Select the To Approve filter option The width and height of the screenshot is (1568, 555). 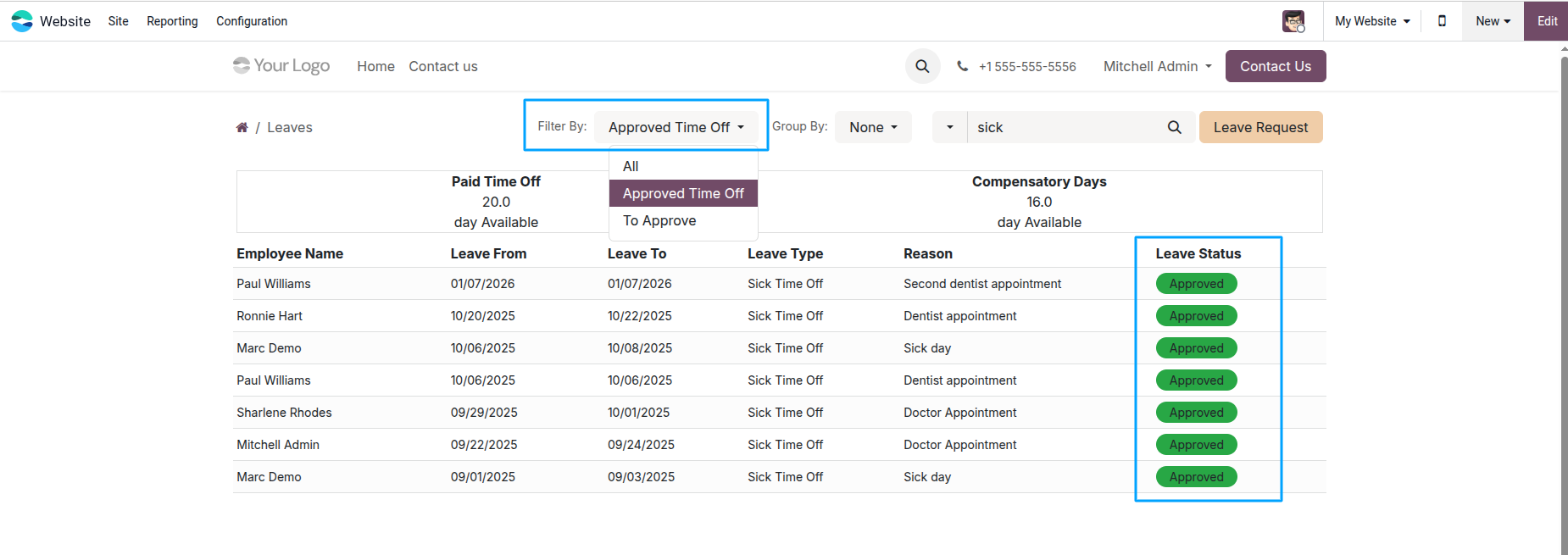click(x=683, y=220)
